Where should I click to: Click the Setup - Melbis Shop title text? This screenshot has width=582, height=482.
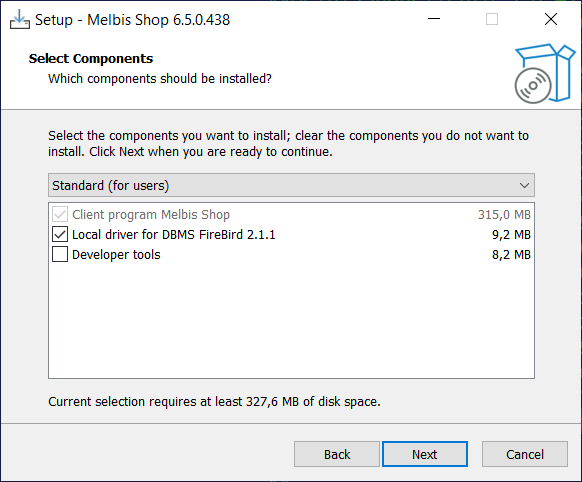133,20
